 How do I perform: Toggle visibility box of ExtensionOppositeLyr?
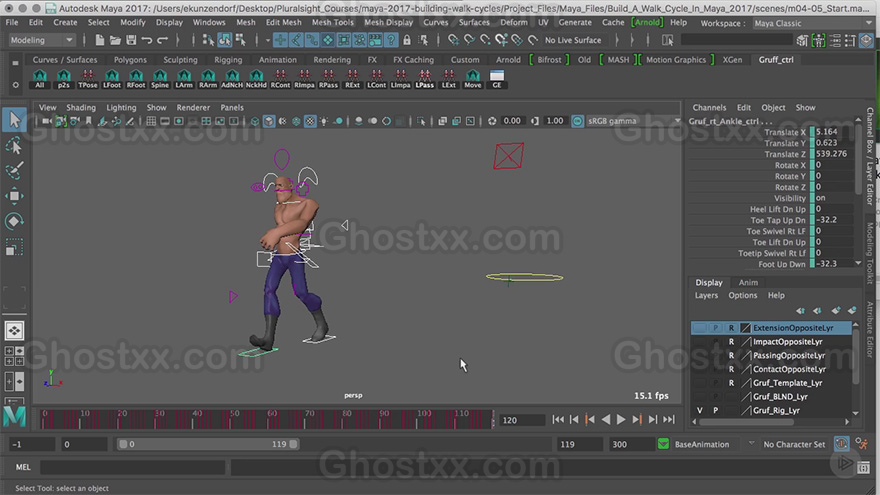tap(699, 328)
